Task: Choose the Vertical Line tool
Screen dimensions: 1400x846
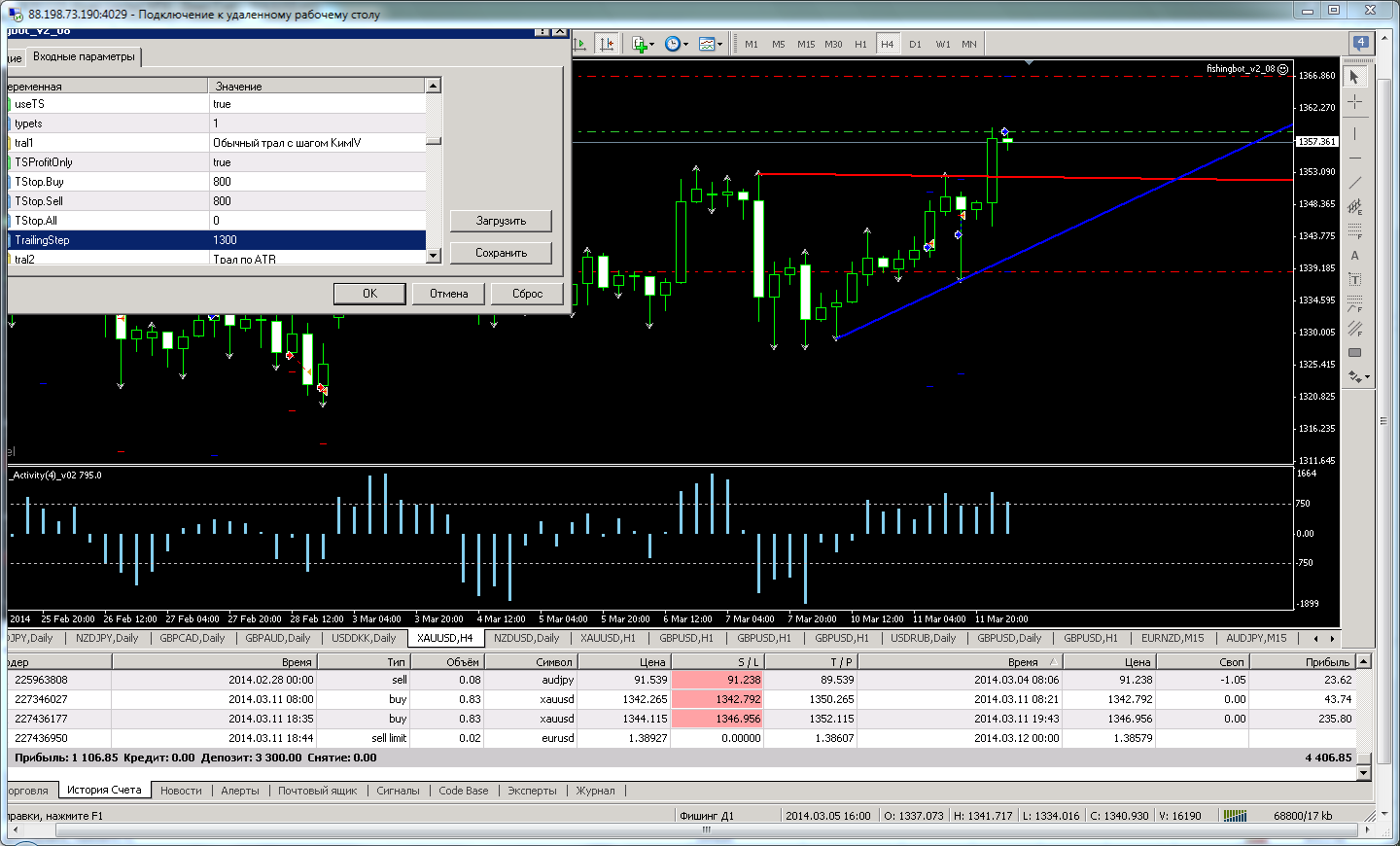Action: click(1355, 133)
